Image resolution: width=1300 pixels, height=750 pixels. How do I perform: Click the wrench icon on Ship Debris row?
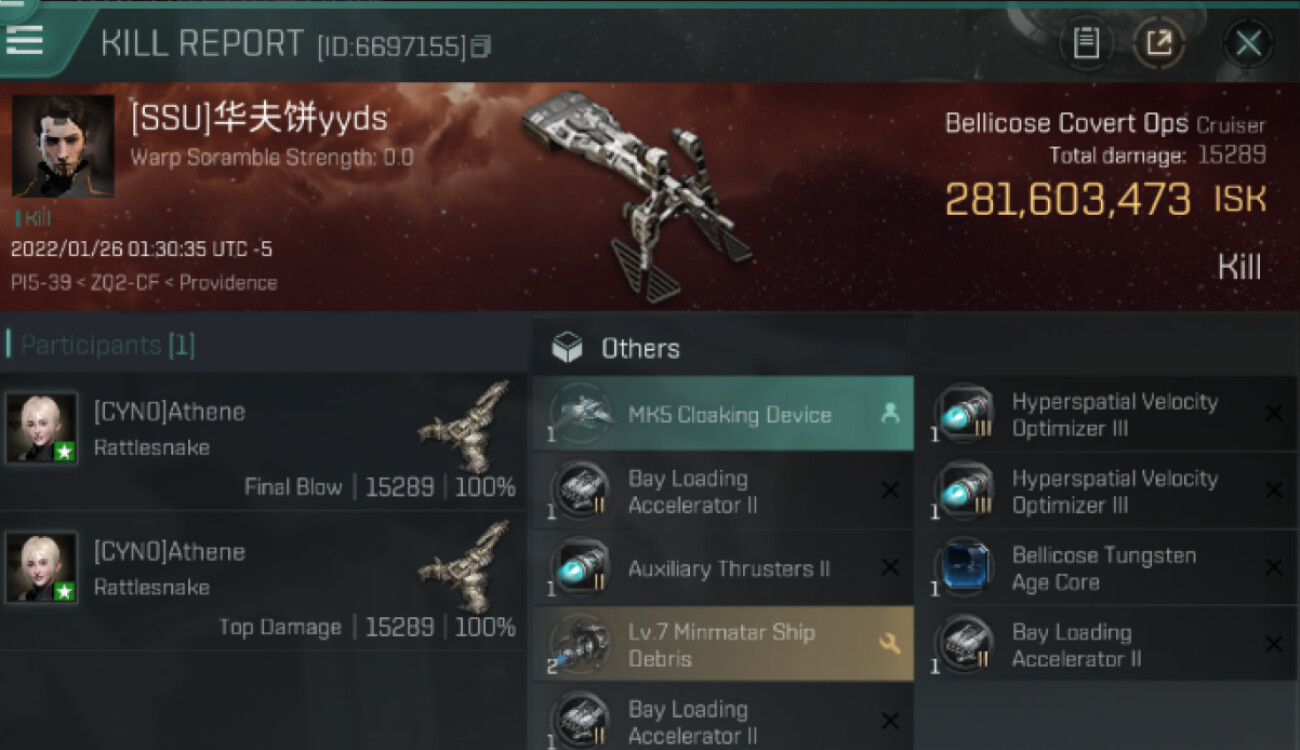[x=889, y=644]
